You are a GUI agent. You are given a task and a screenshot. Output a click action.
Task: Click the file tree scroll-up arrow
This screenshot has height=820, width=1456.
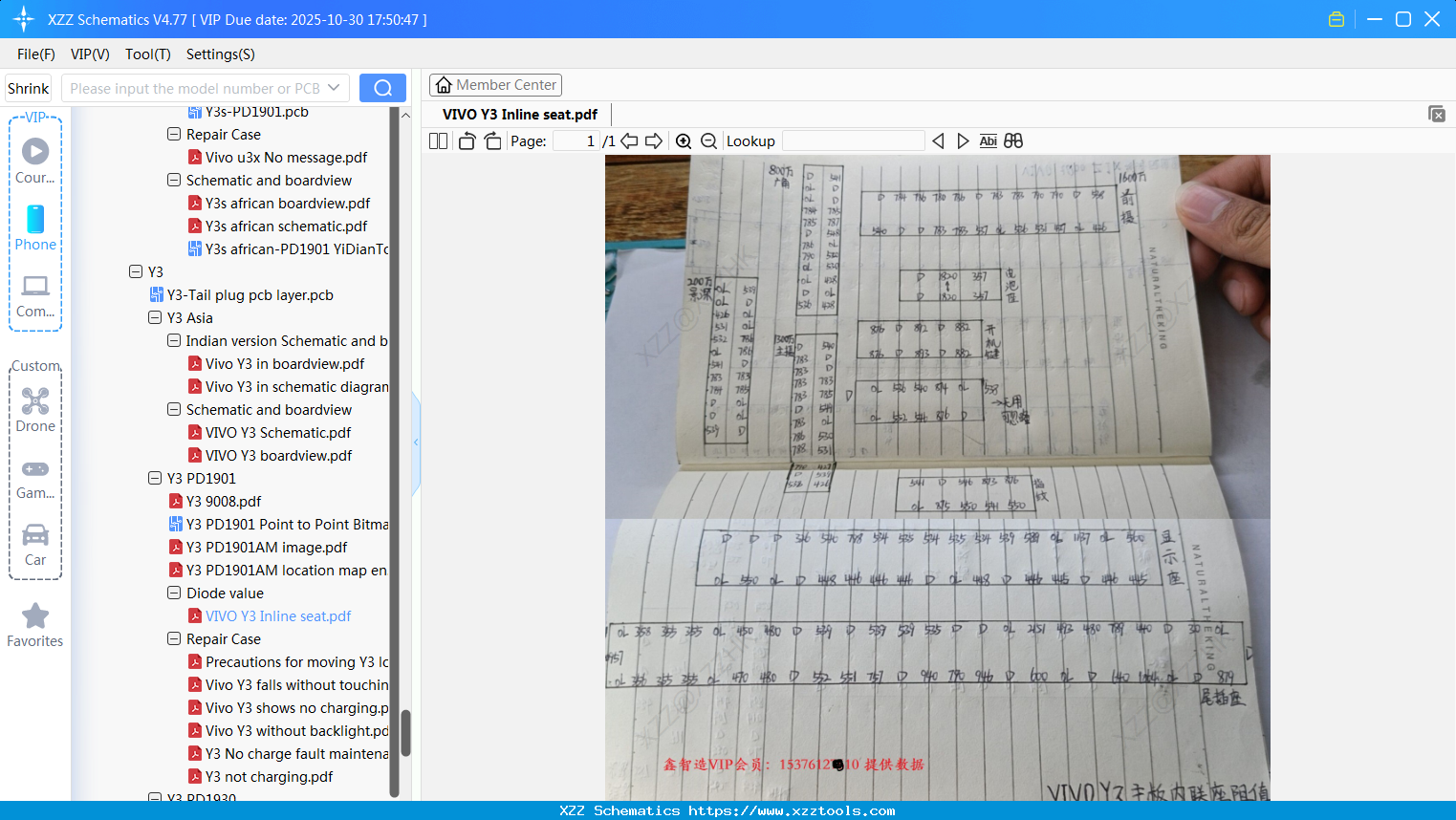405,115
